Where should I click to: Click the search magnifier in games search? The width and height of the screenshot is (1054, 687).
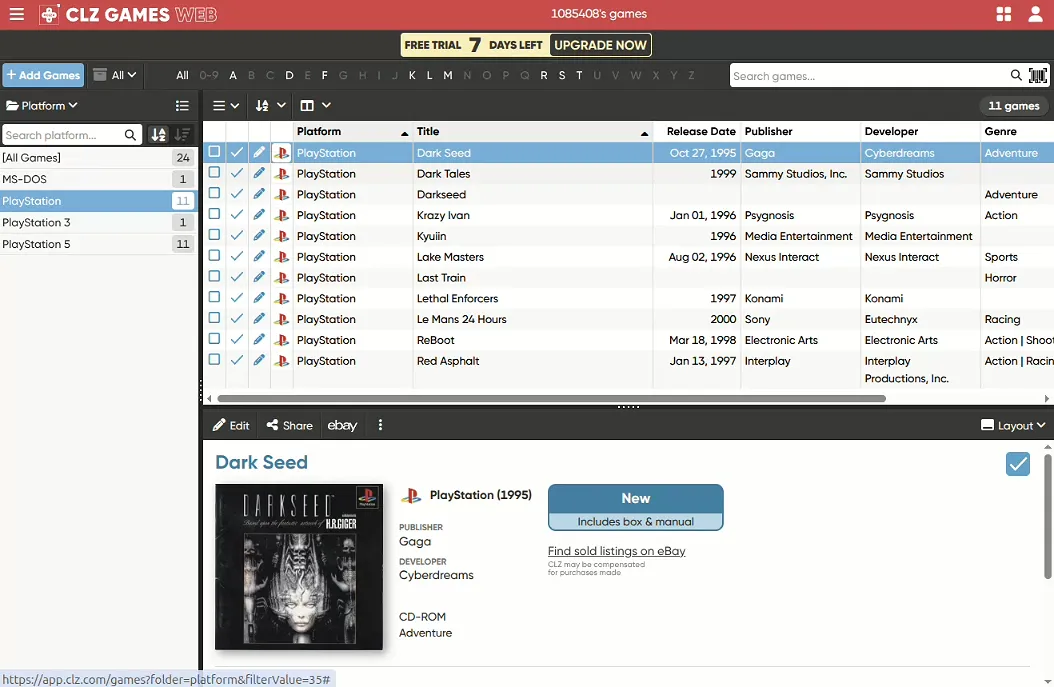(x=1016, y=75)
